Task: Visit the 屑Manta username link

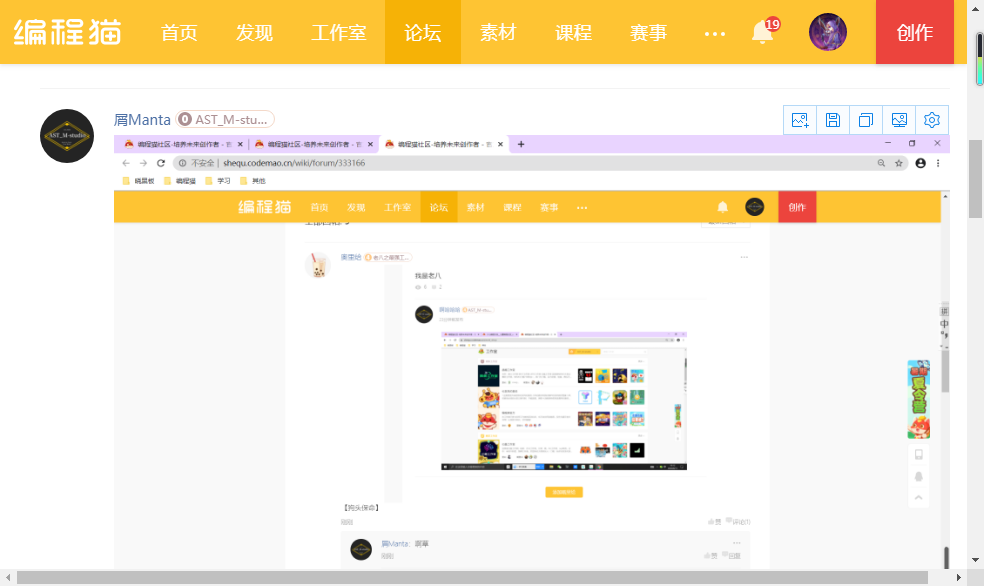Action: coord(142,119)
